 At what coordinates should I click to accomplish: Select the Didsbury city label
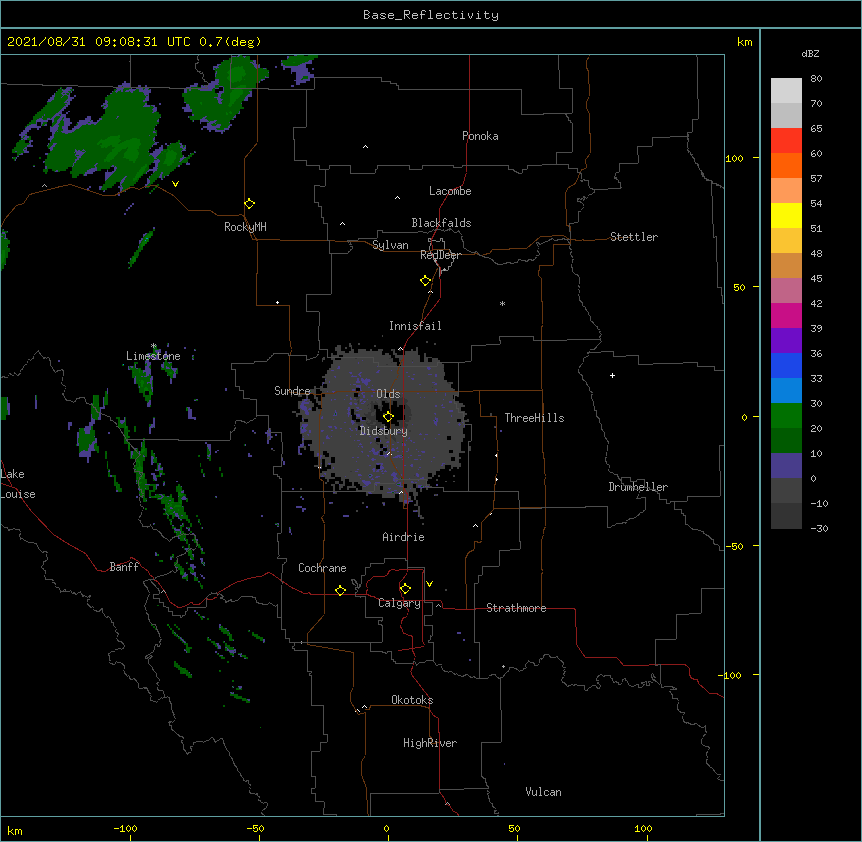pos(384,431)
